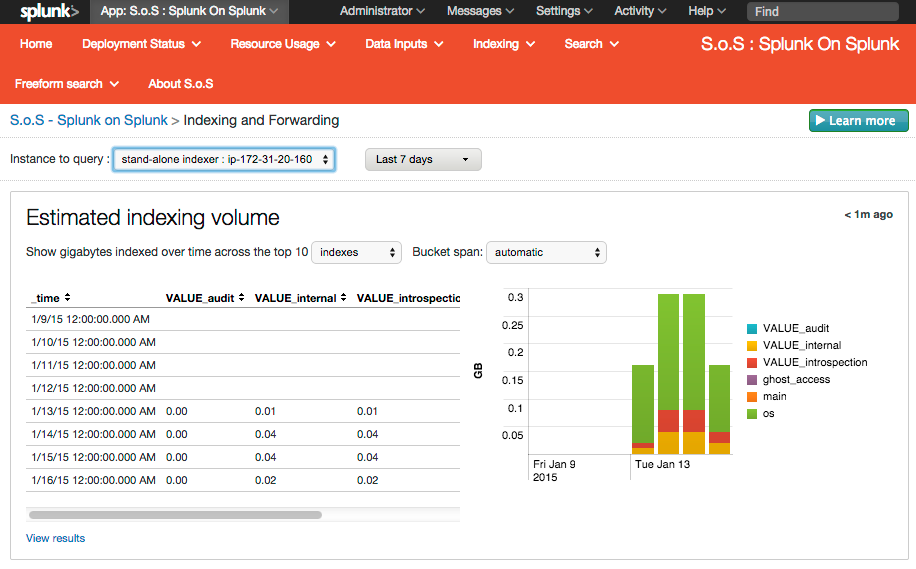Screen dimensions: 916x569
Task: Click the ghost_access legend entry
Action: coord(795,379)
